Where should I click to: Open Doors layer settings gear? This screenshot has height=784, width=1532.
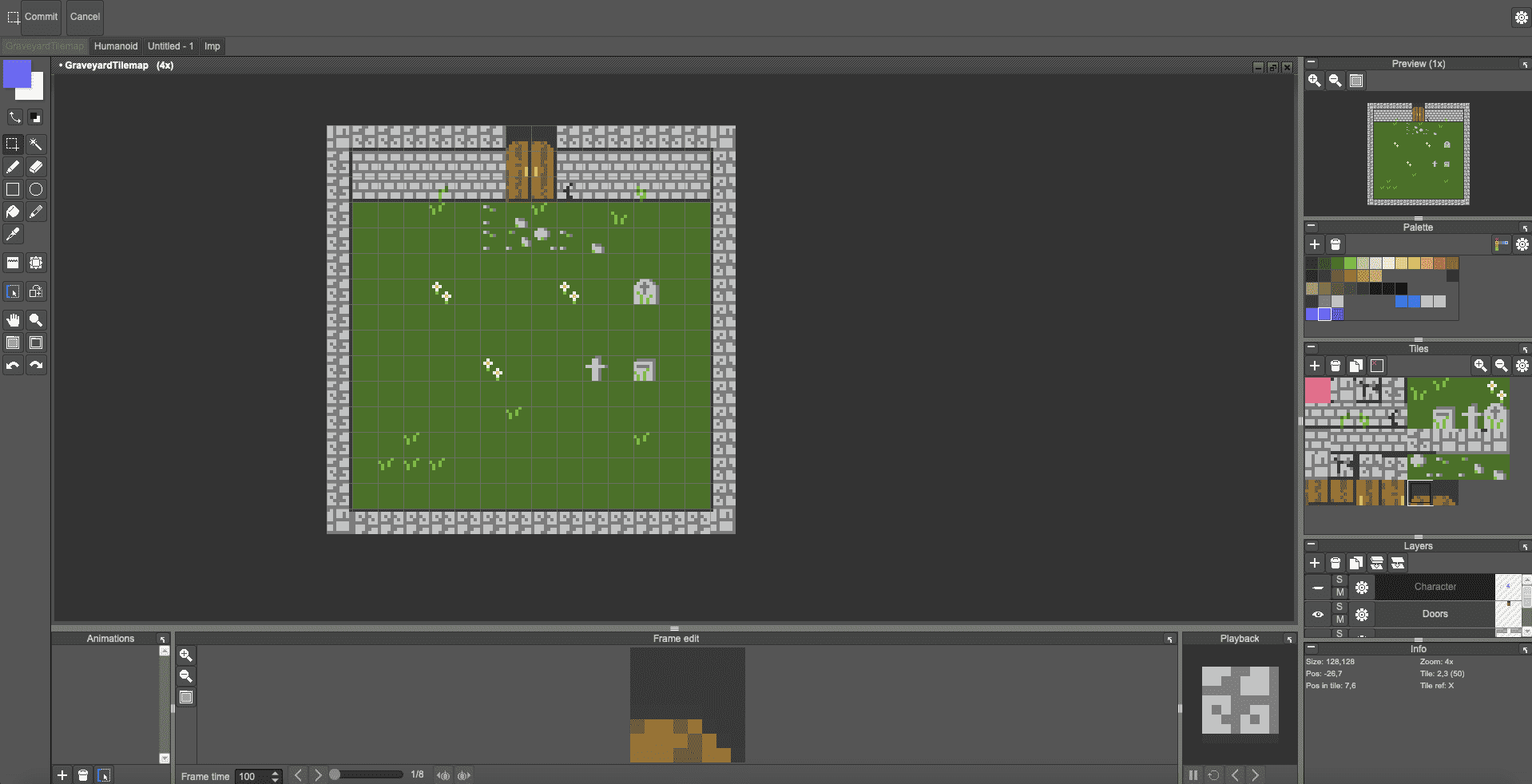tap(1362, 614)
